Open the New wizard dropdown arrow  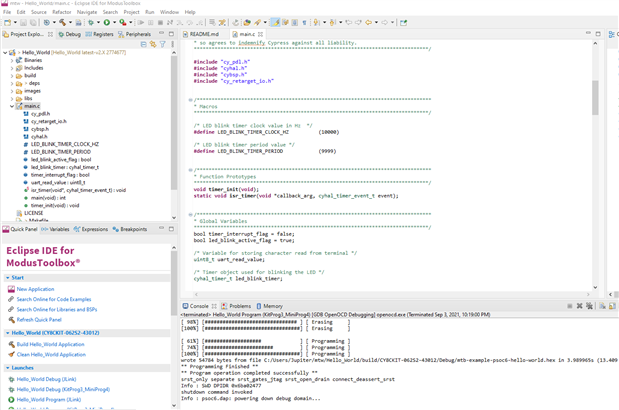[15, 22]
